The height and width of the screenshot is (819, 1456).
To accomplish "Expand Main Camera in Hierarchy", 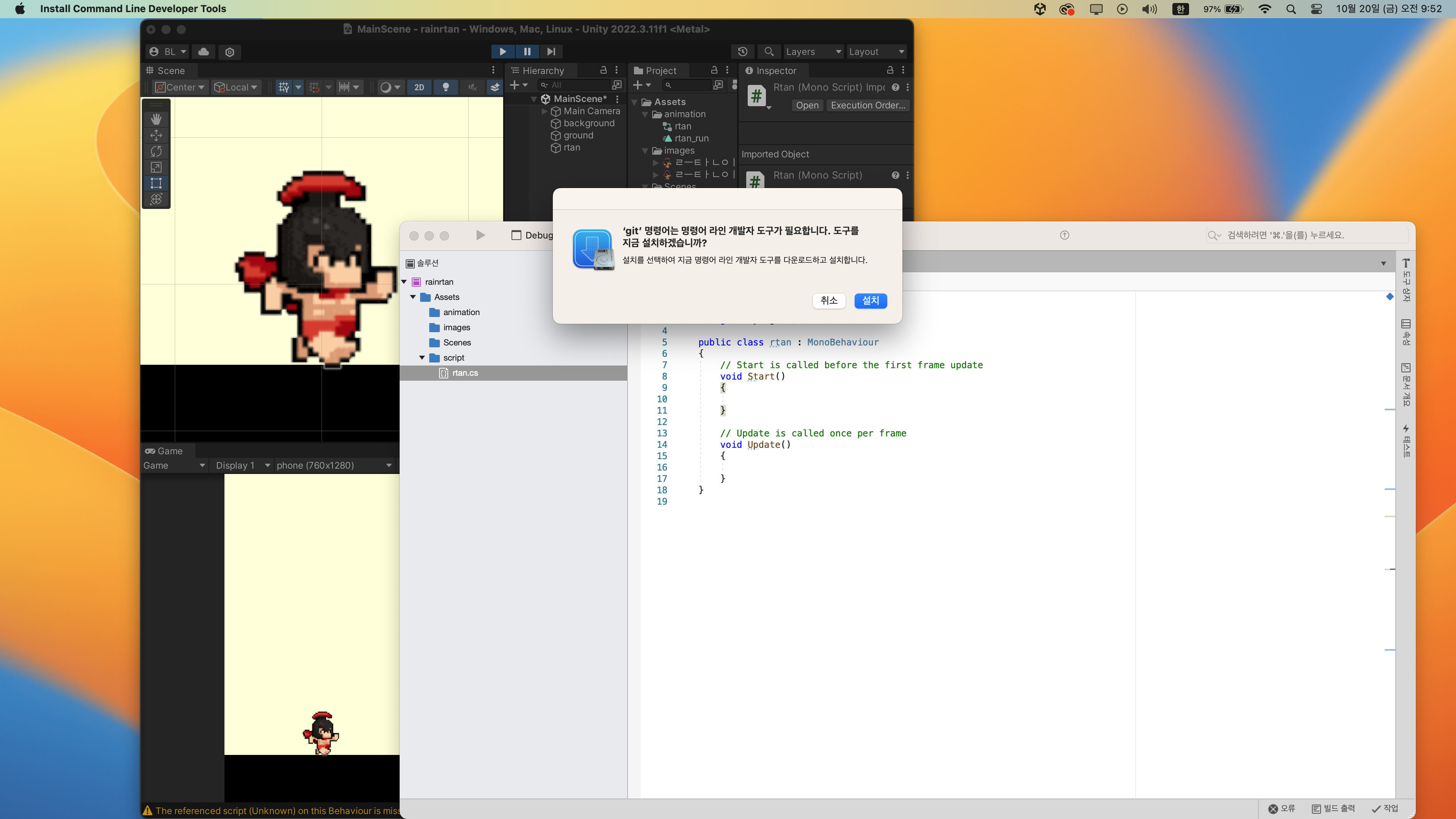I will 544,111.
